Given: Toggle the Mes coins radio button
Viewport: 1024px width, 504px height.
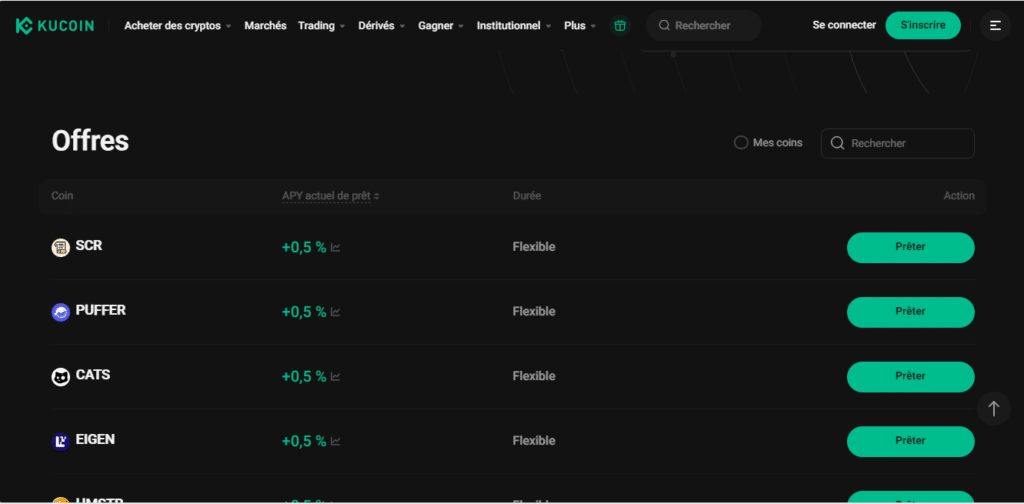Looking at the screenshot, I should [x=741, y=142].
